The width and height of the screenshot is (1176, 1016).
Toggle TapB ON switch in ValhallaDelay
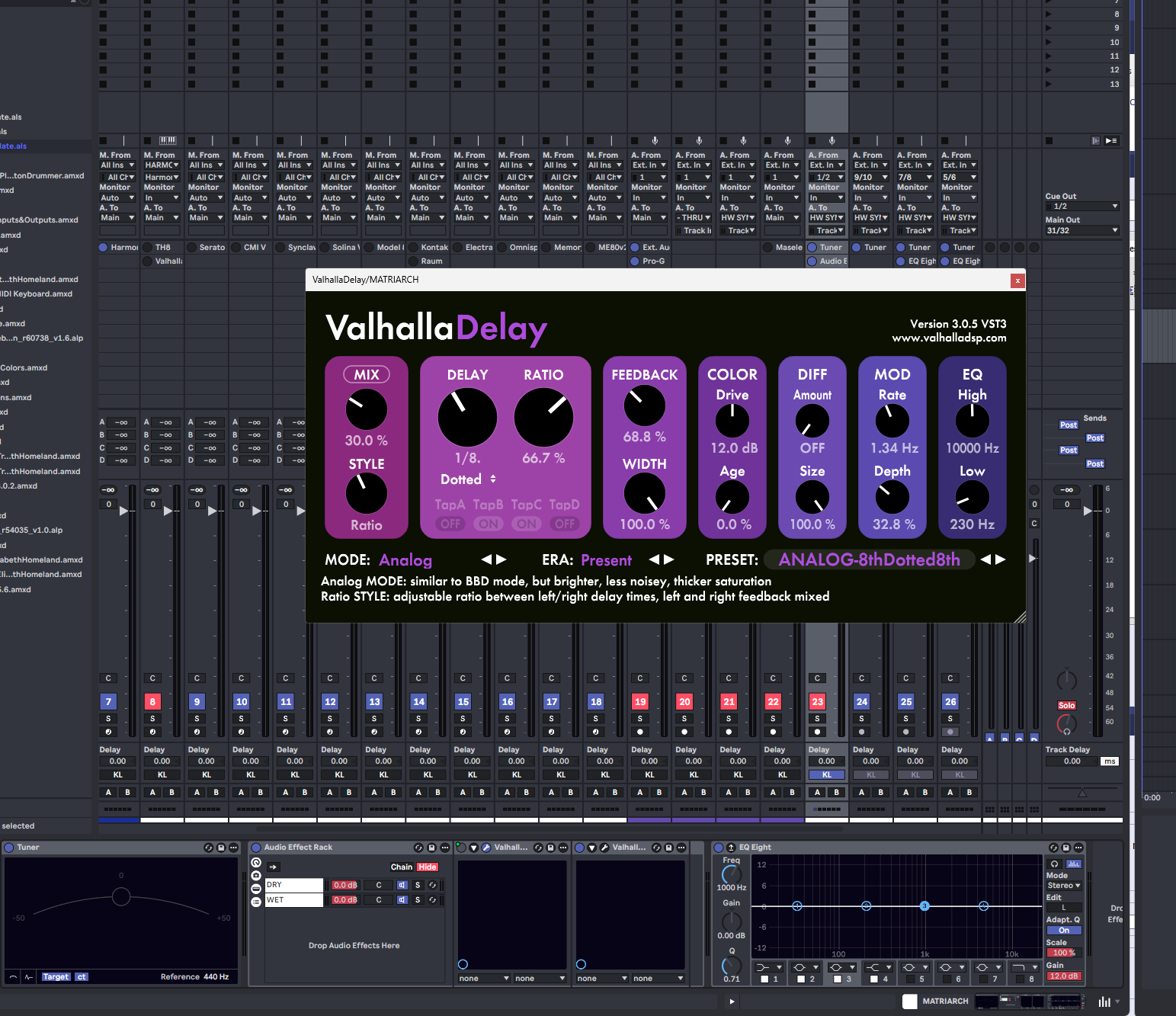[489, 524]
